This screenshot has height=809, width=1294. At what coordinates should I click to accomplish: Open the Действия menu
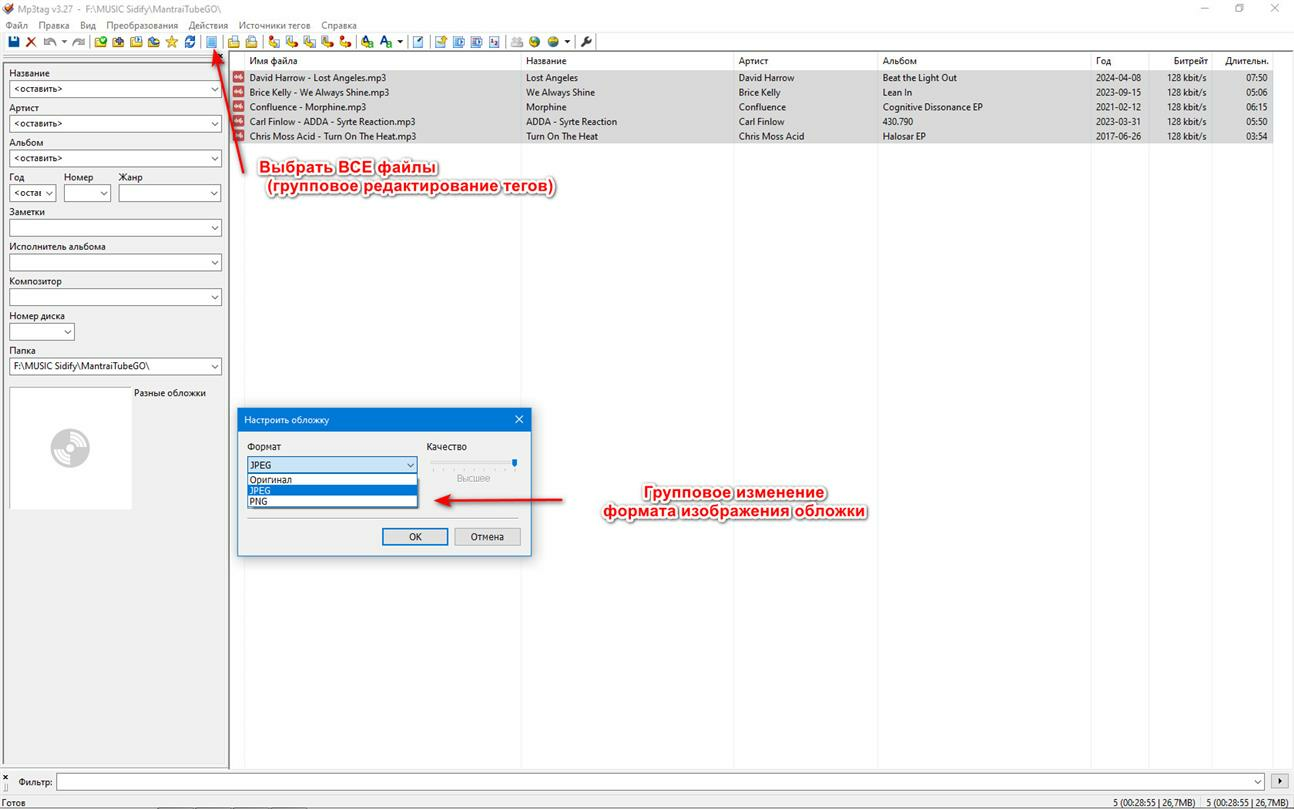(x=208, y=25)
